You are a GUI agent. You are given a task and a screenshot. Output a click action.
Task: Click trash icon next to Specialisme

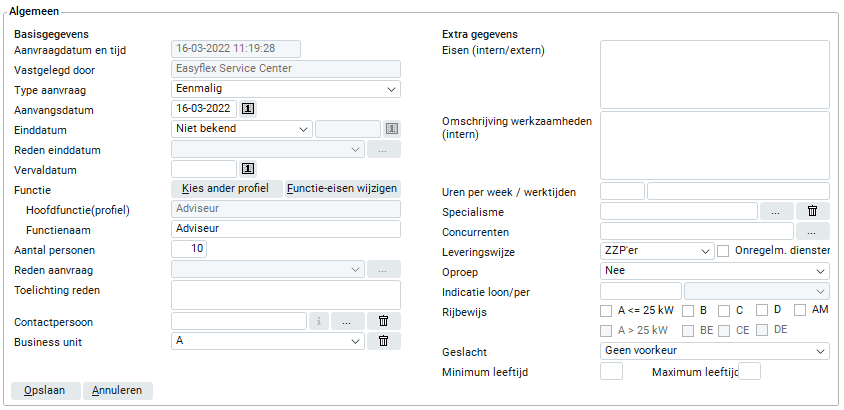812,211
